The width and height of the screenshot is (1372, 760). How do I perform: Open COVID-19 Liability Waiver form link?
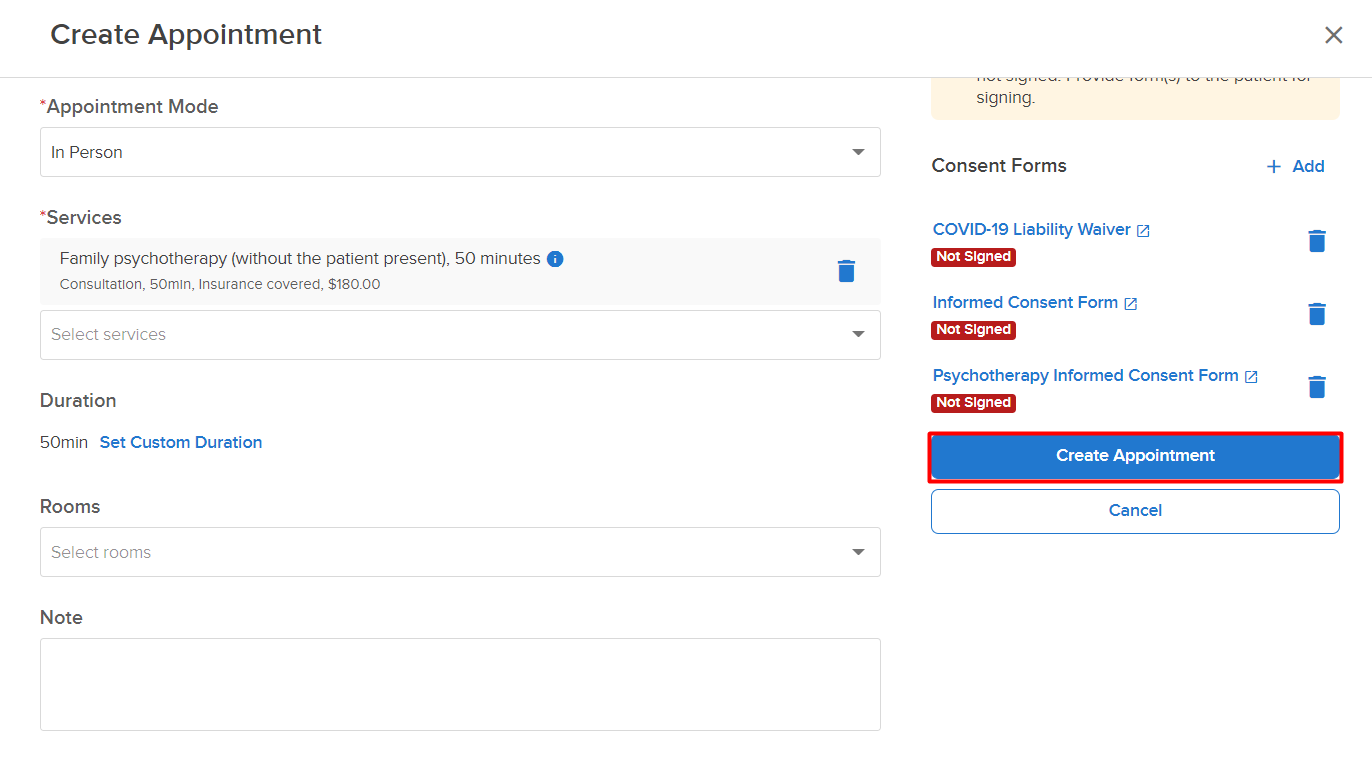[1032, 230]
